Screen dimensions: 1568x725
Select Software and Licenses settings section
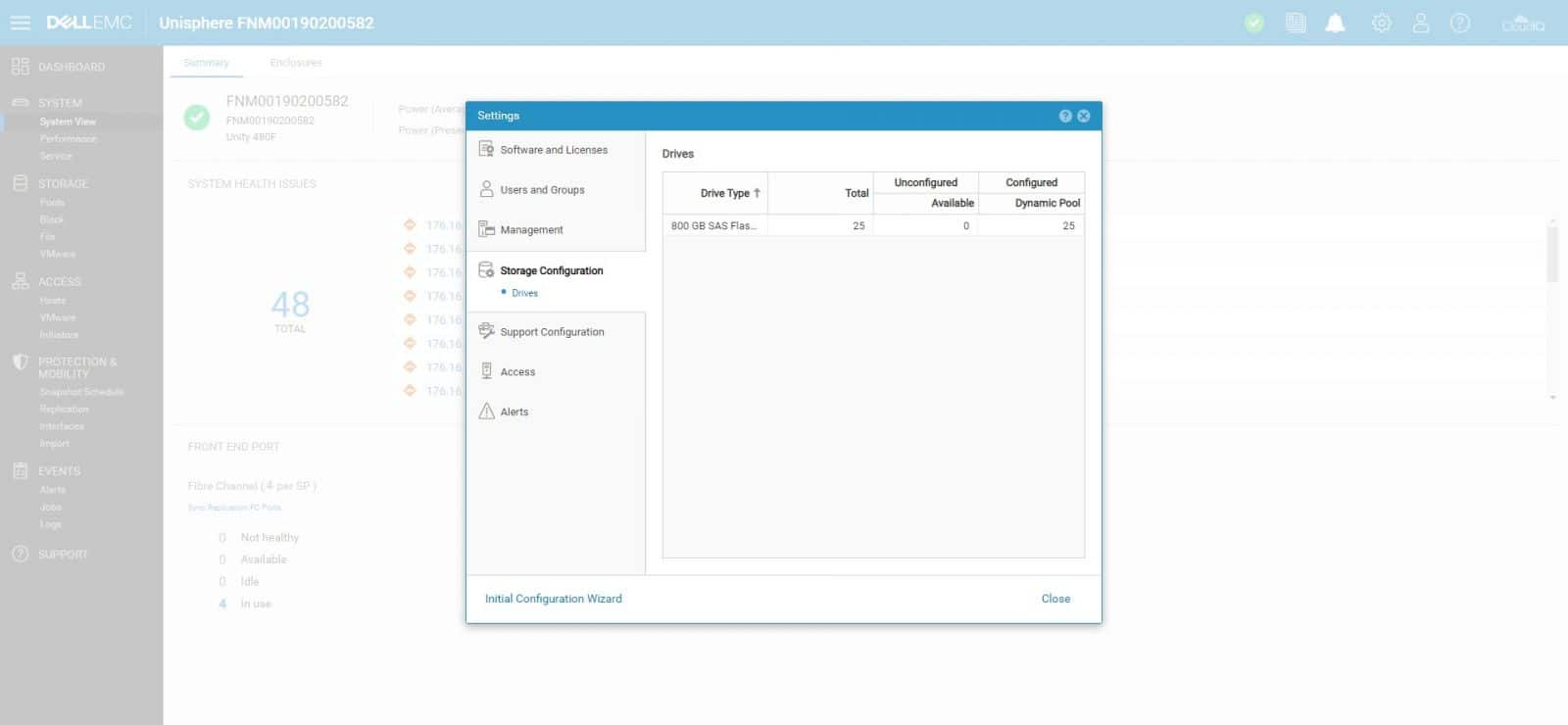coord(554,150)
